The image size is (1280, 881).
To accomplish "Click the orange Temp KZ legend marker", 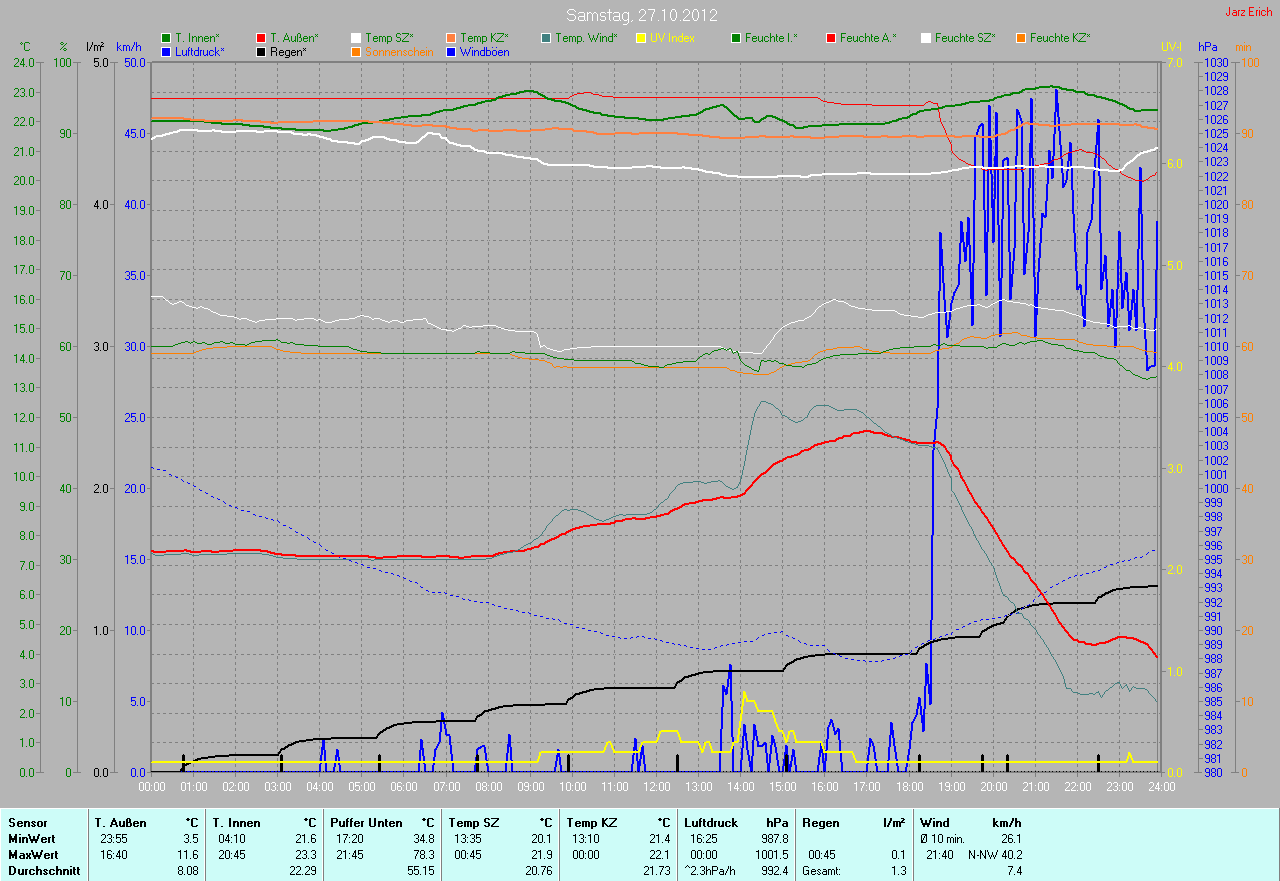I will [451, 38].
